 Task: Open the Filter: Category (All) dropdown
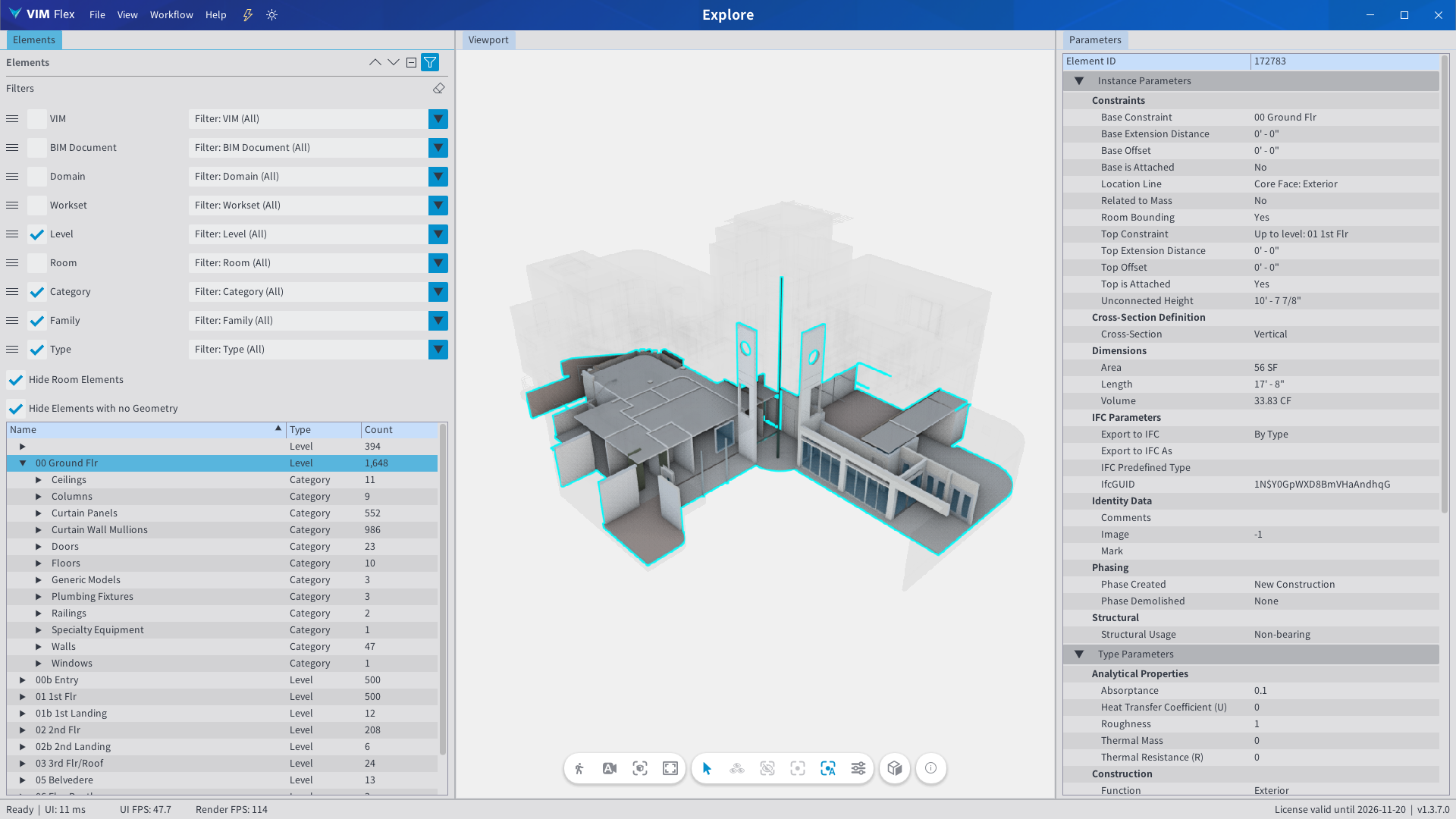(438, 292)
